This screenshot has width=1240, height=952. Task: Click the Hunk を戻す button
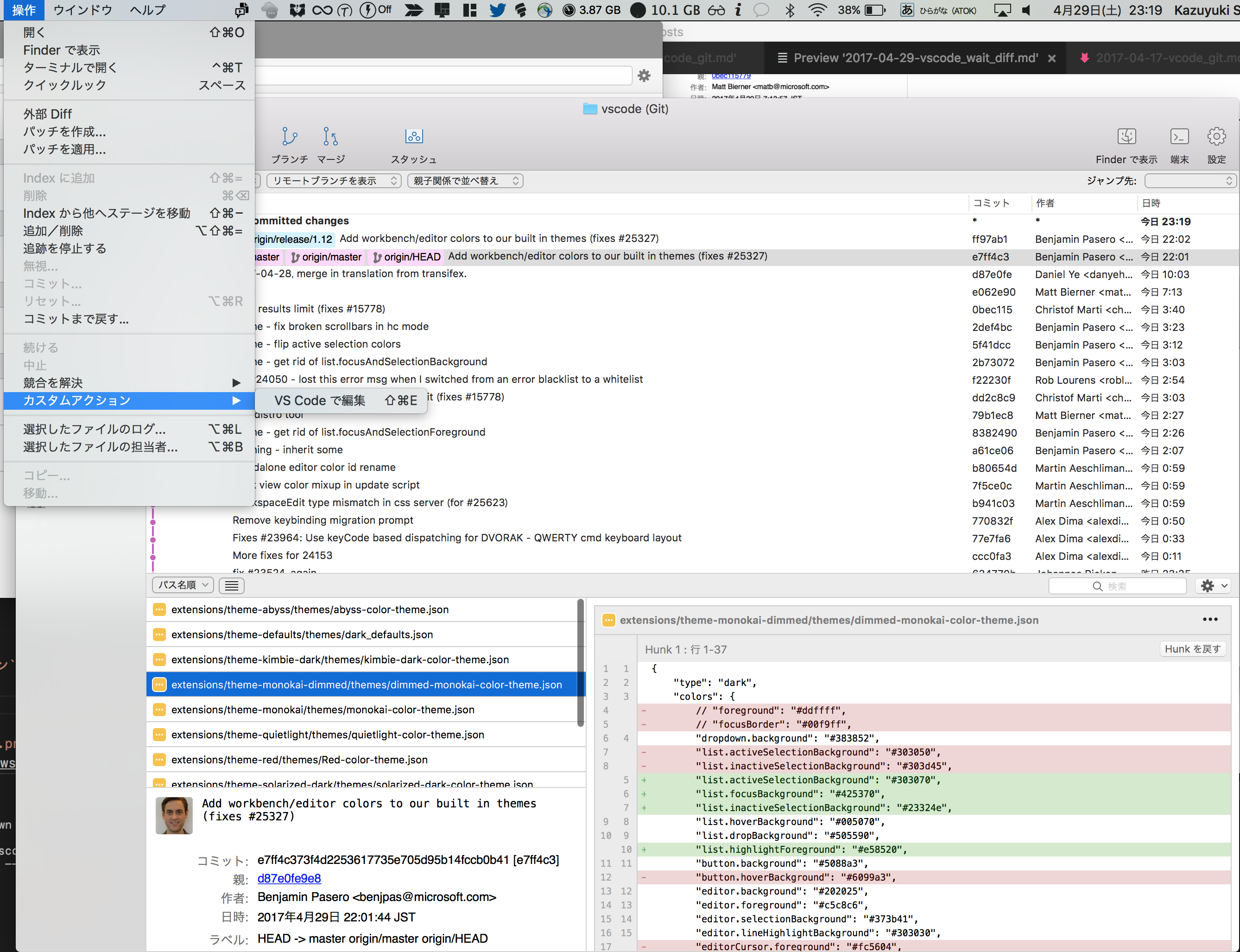pyautogui.click(x=1193, y=648)
